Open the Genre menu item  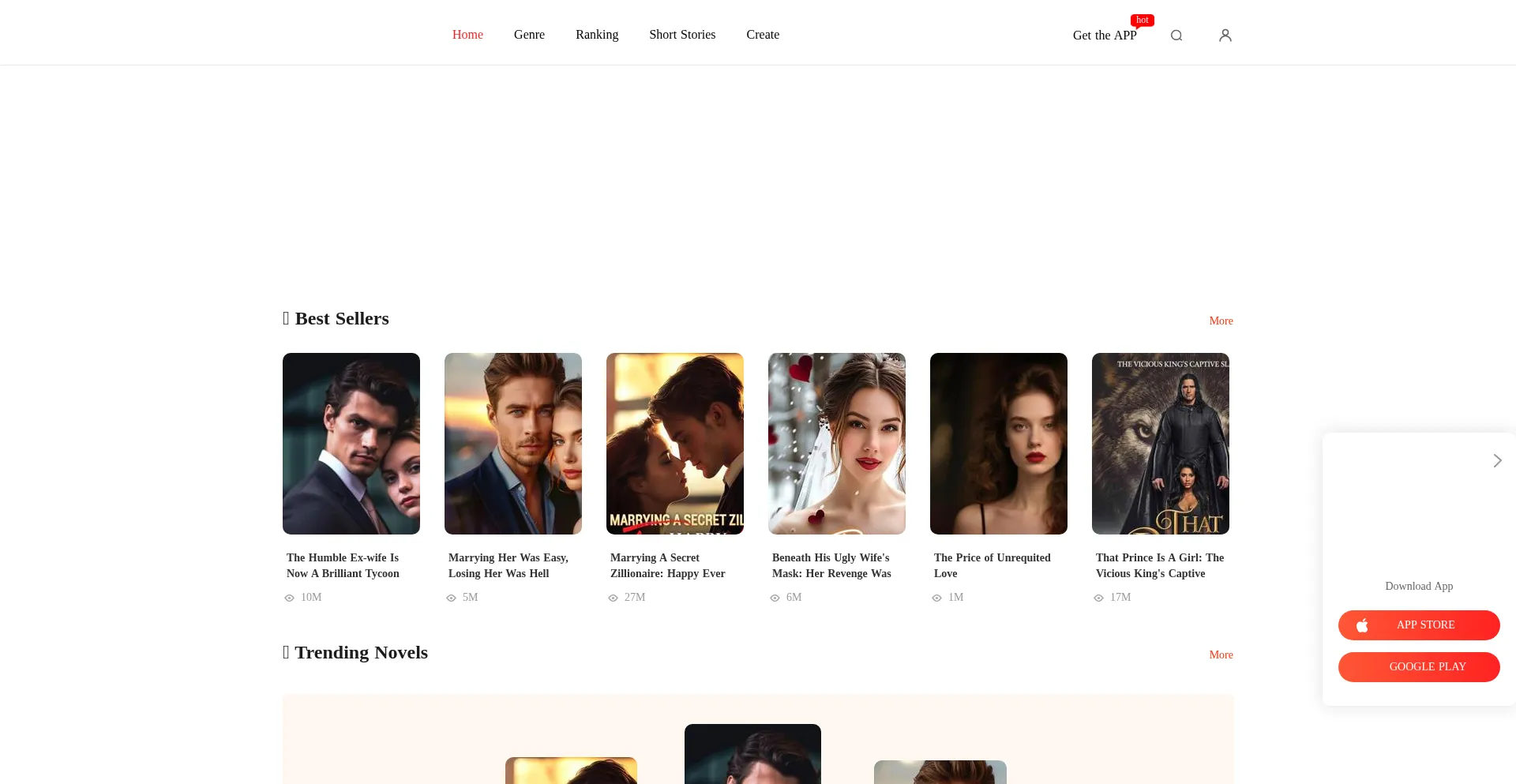pos(529,35)
